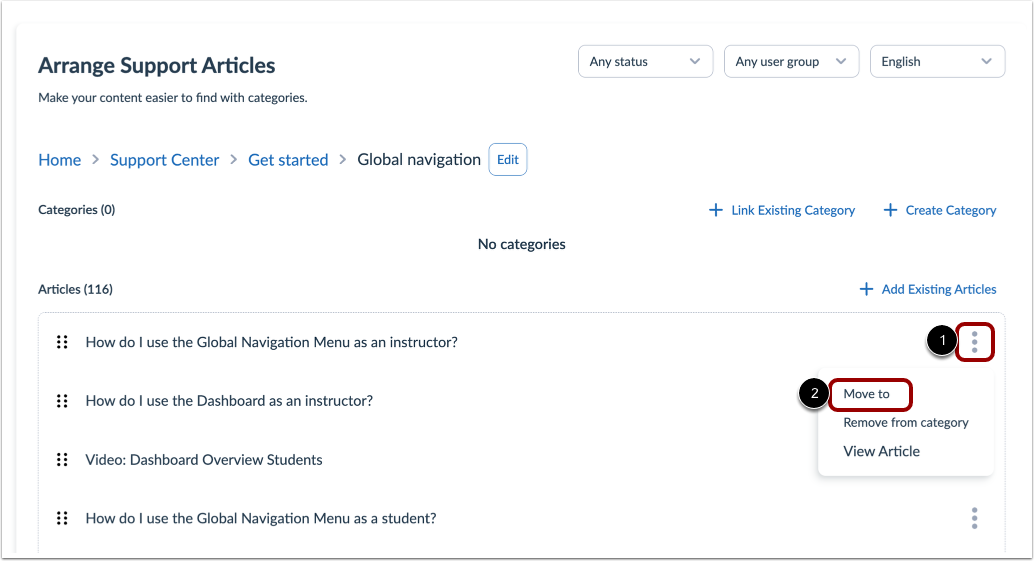
Task: Open the English language dropdown
Action: 937,61
